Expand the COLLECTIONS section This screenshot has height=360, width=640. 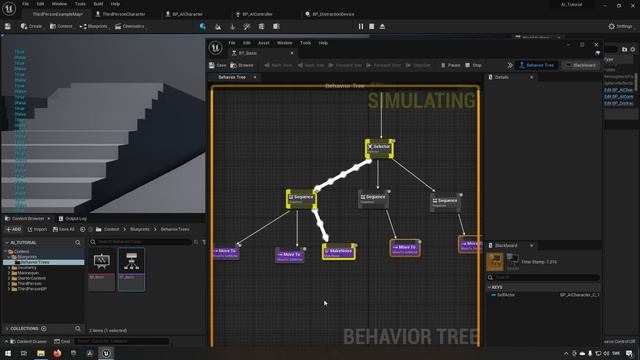[x=7, y=329]
